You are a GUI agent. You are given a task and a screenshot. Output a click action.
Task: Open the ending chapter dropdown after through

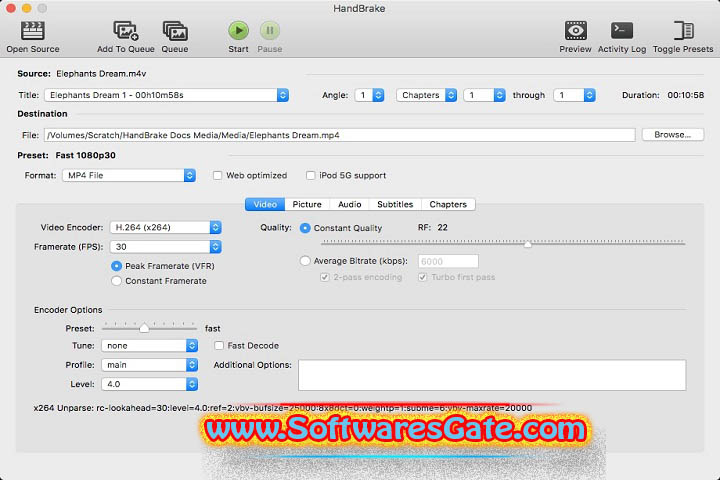(x=574, y=95)
